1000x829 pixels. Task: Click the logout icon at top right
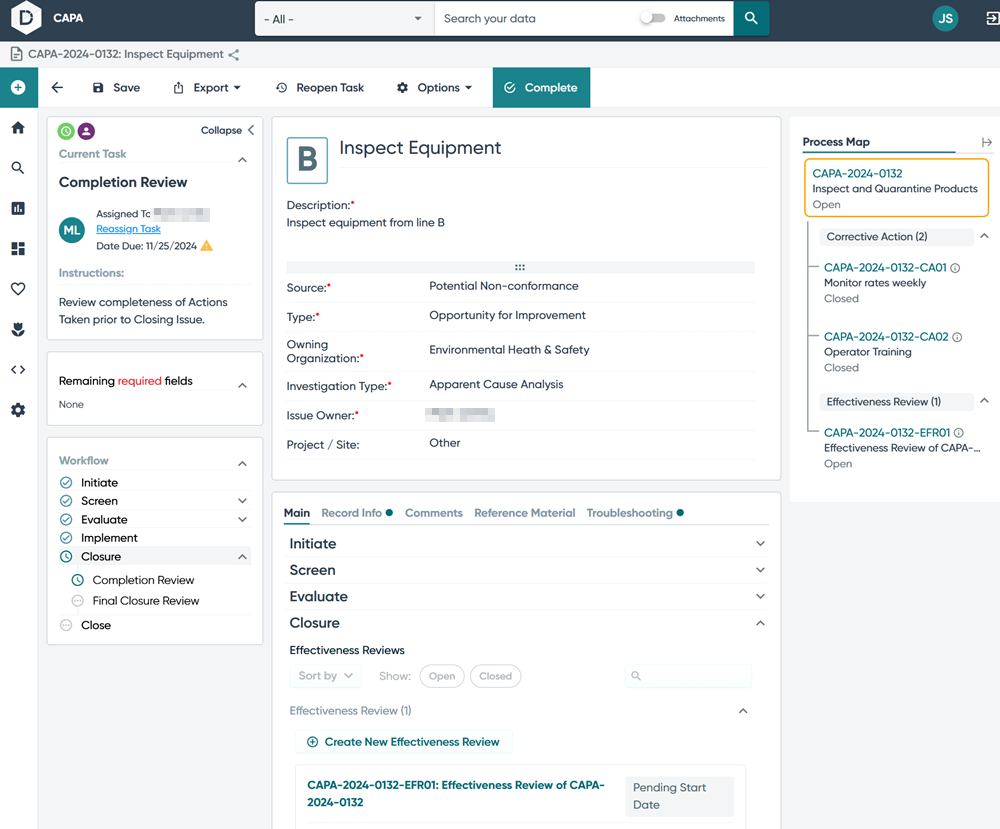click(992, 18)
